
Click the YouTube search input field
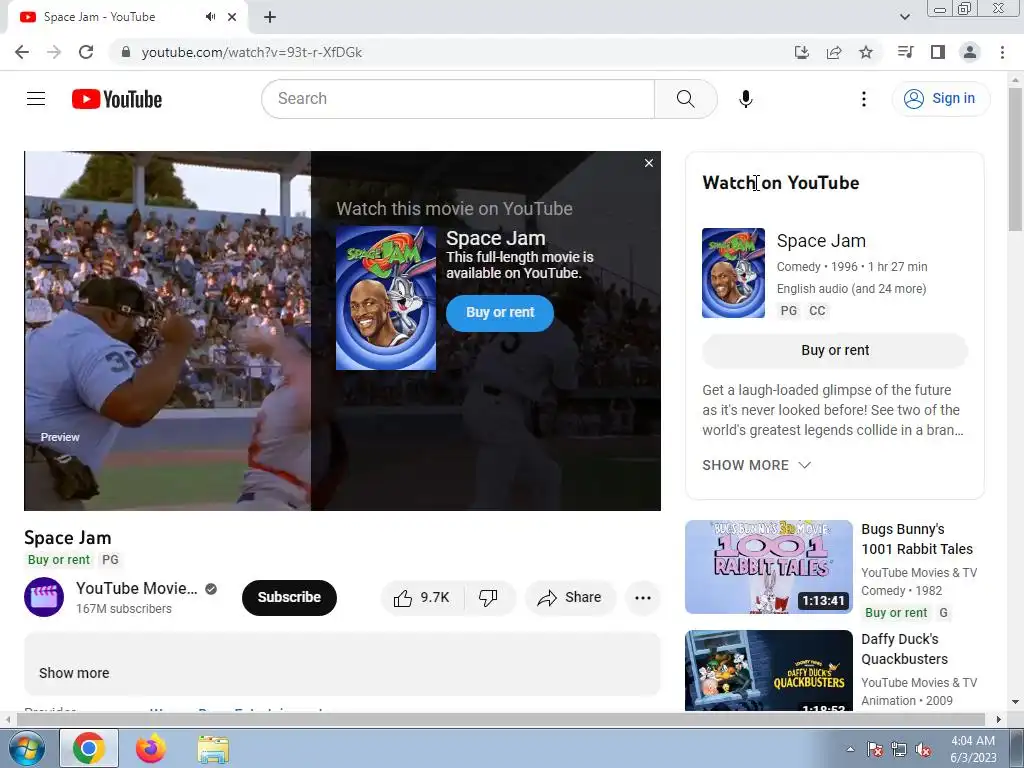point(458,99)
